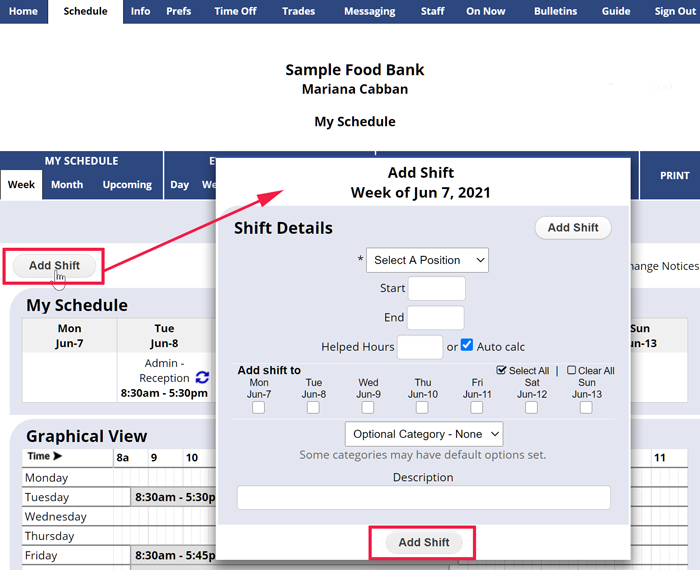Show the Upcoming schedule view

[x=127, y=185]
